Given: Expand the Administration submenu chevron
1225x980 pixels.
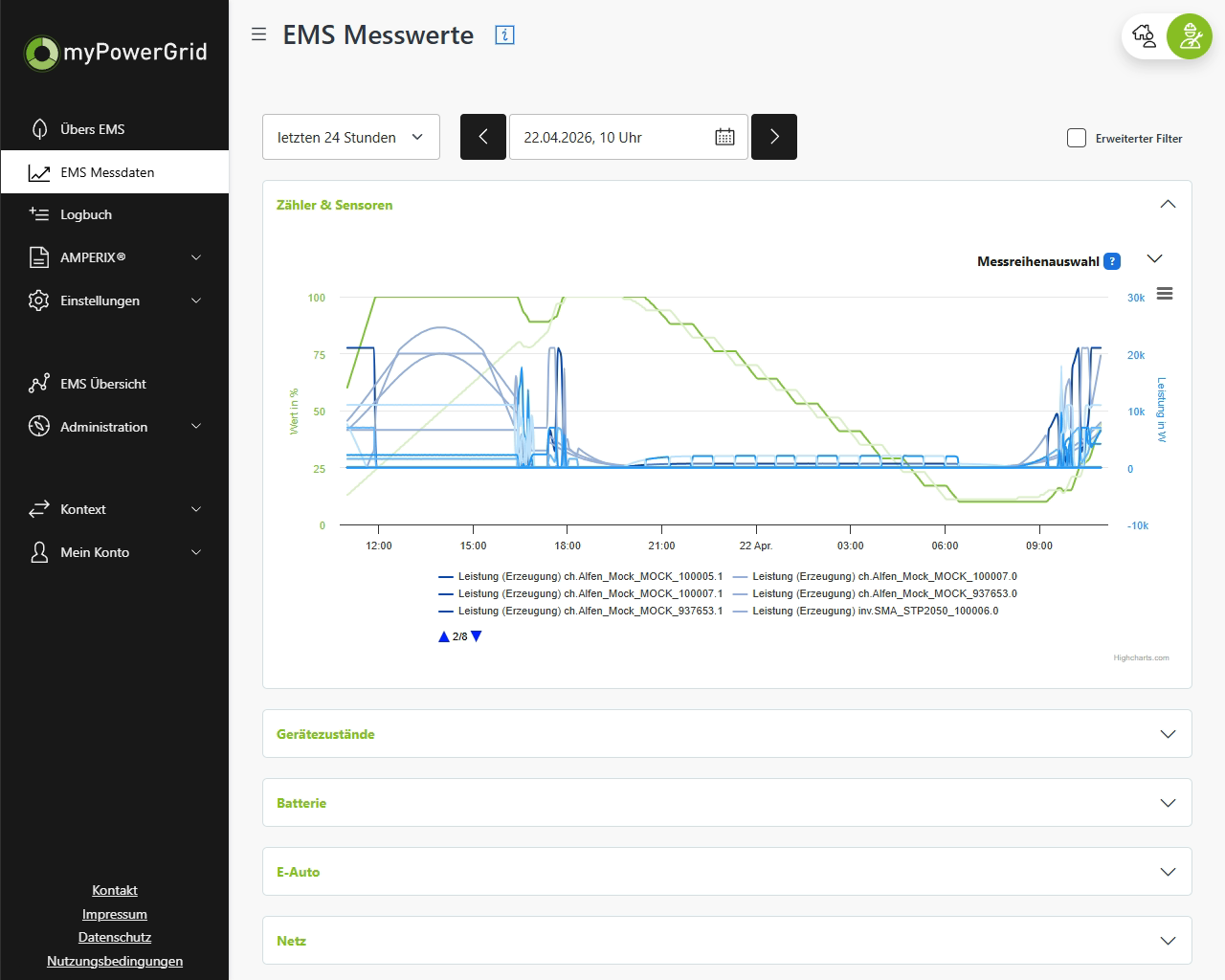Looking at the screenshot, I should click(196, 427).
